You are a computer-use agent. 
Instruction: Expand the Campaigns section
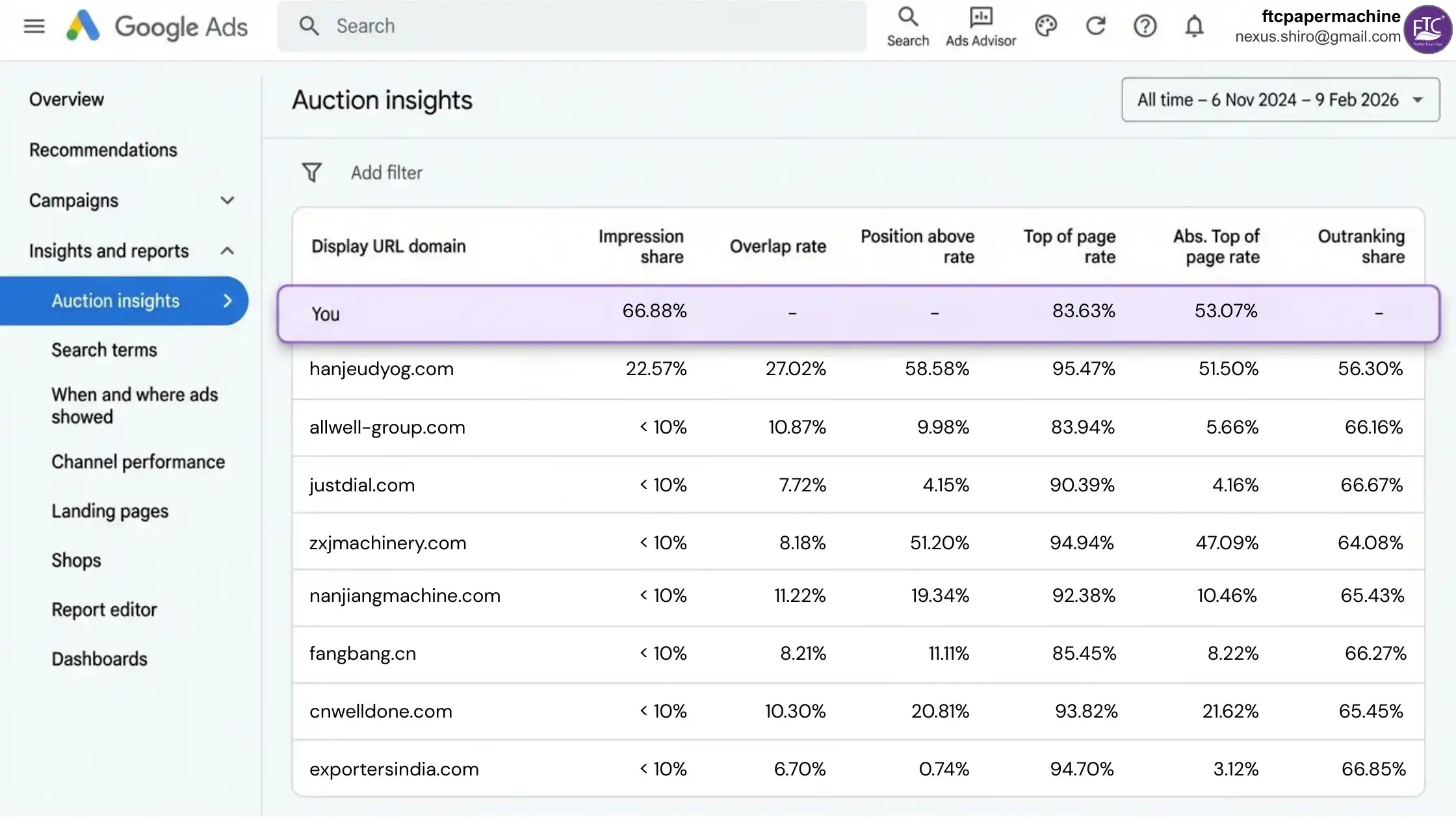point(227,200)
